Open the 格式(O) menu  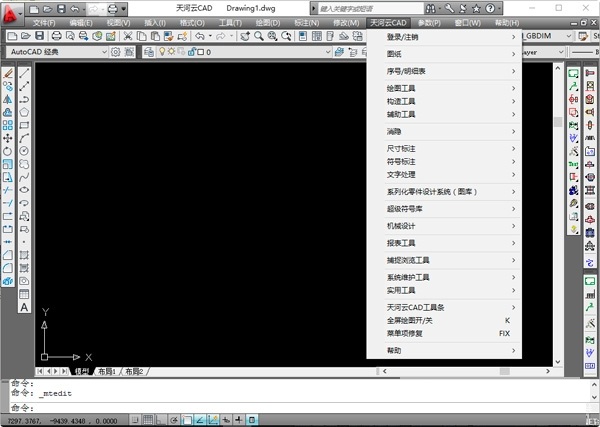point(192,23)
